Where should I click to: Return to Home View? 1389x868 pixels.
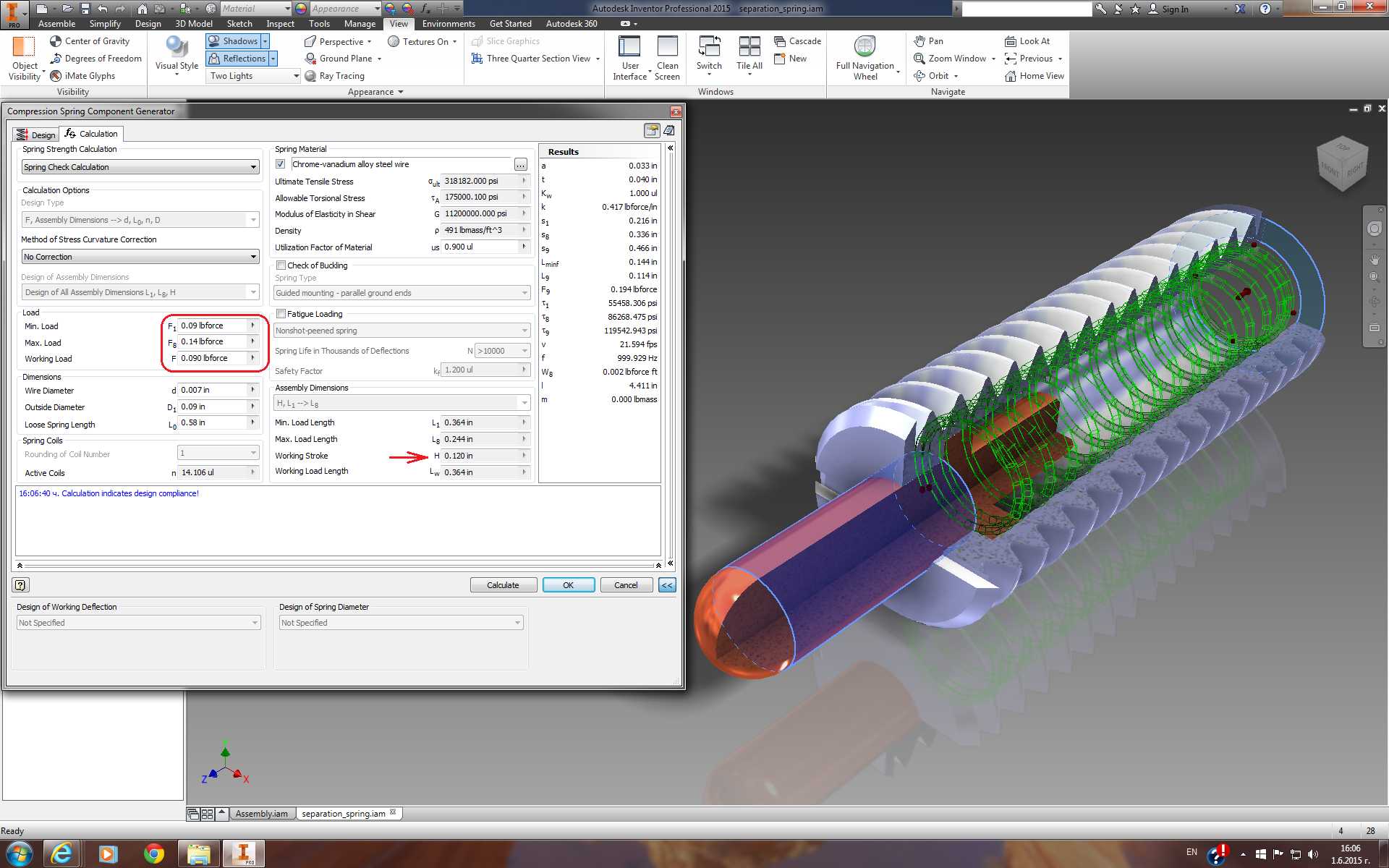[x=1034, y=76]
